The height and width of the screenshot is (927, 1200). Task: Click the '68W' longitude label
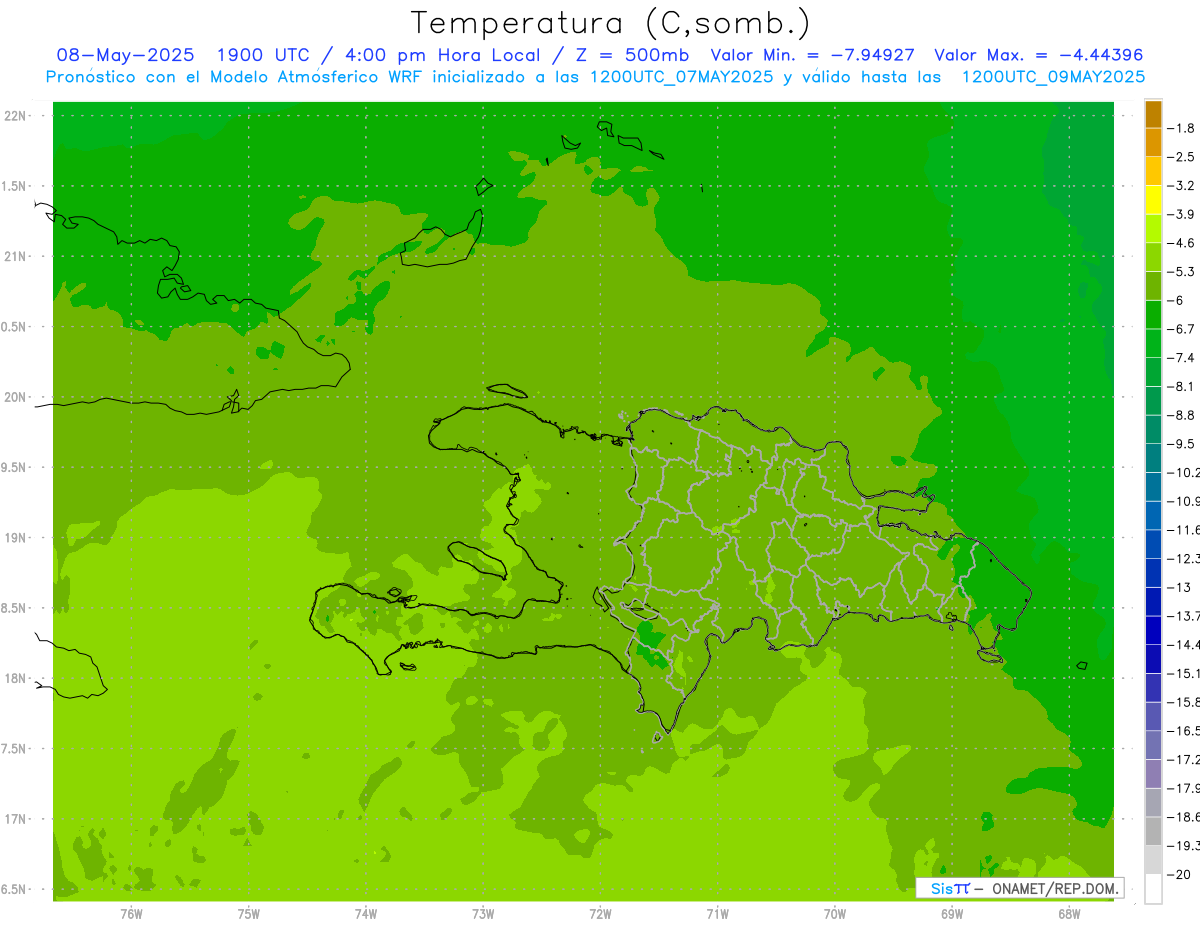pyautogui.click(x=1069, y=913)
